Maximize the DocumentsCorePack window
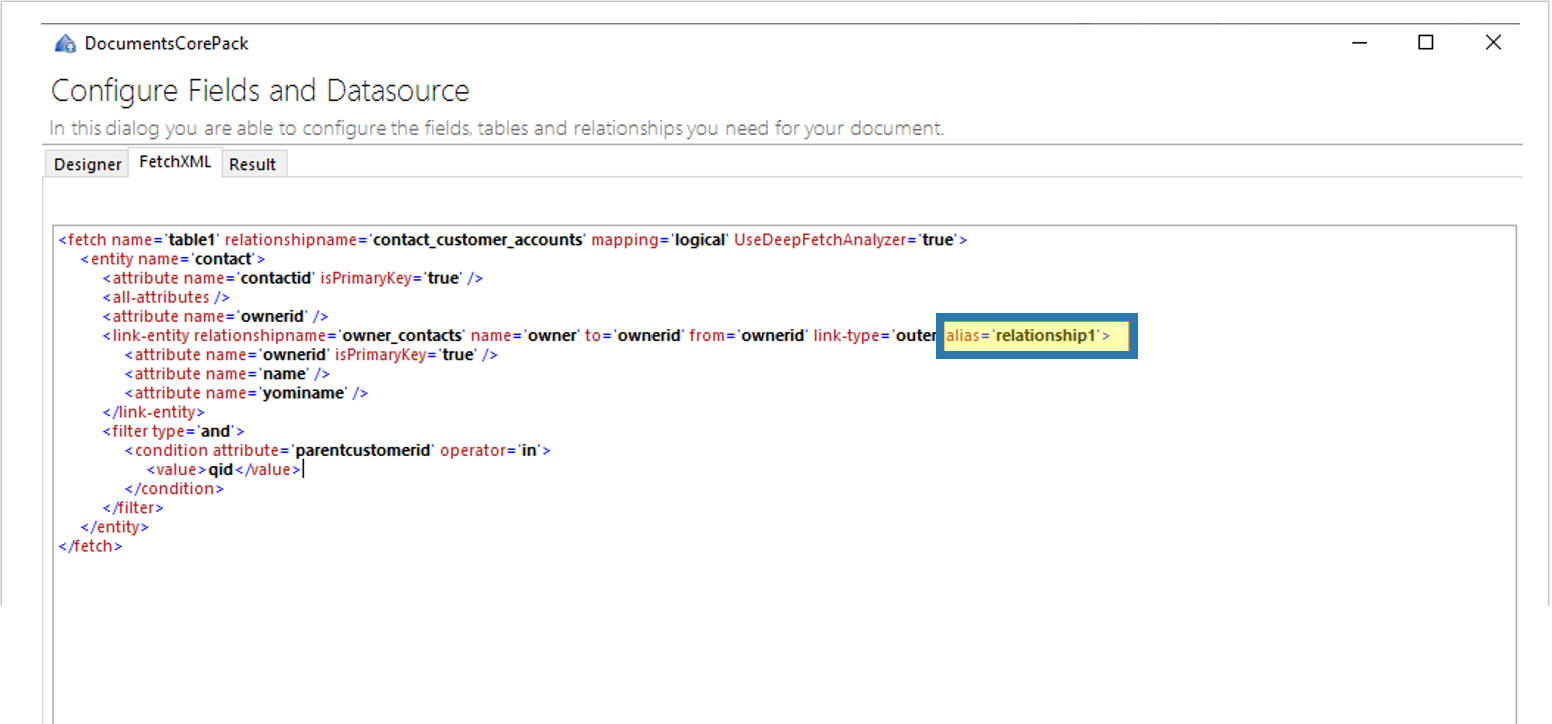 point(1426,43)
